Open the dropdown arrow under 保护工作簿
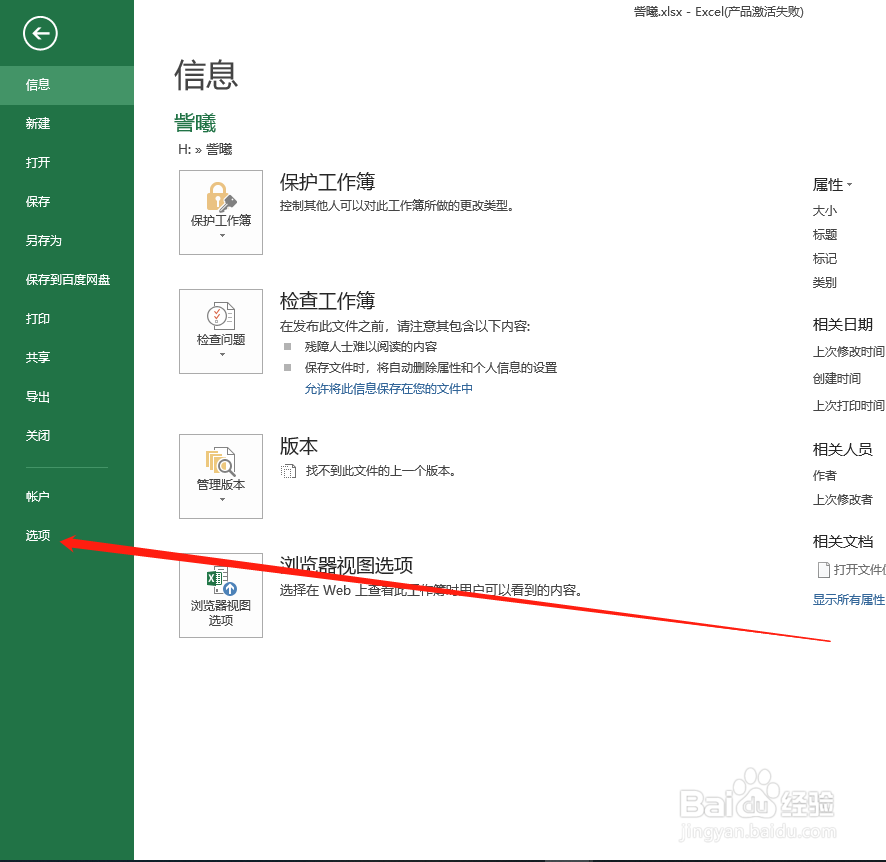This screenshot has width=886, height=862. (220, 233)
